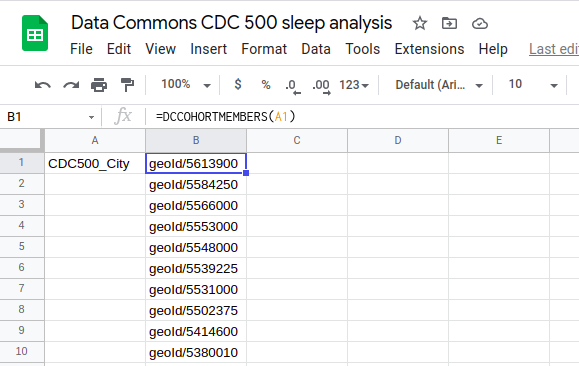
Task: Decrease decimal places
Action: pos(293,86)
